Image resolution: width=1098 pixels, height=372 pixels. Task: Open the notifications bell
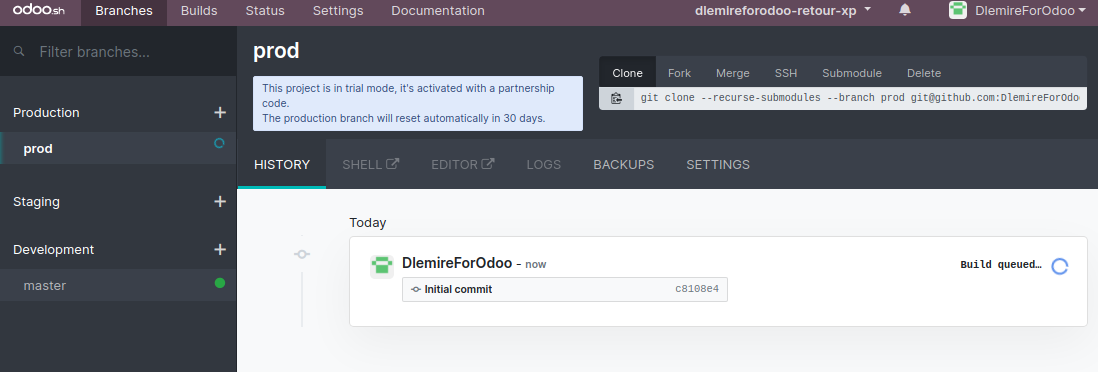[905, 10]
